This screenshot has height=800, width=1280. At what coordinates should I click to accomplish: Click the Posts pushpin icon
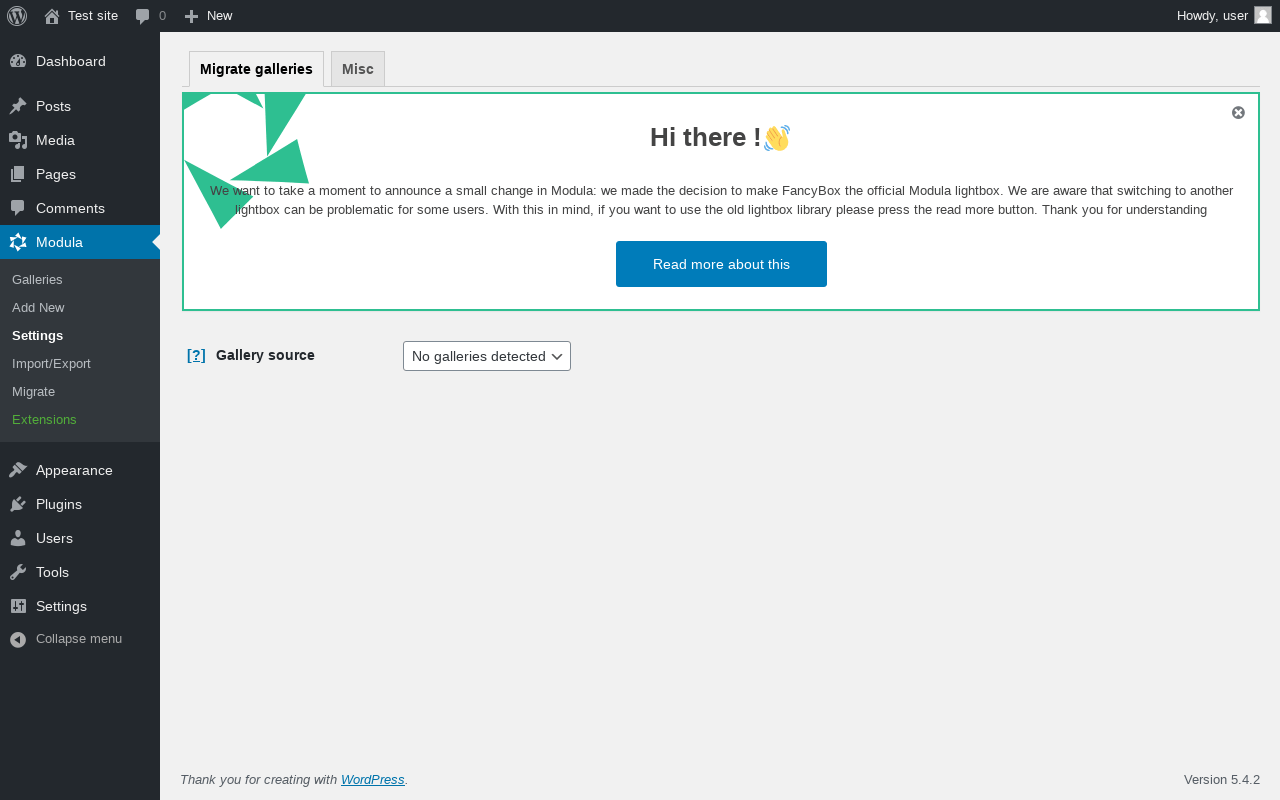(x=18, y=106)
